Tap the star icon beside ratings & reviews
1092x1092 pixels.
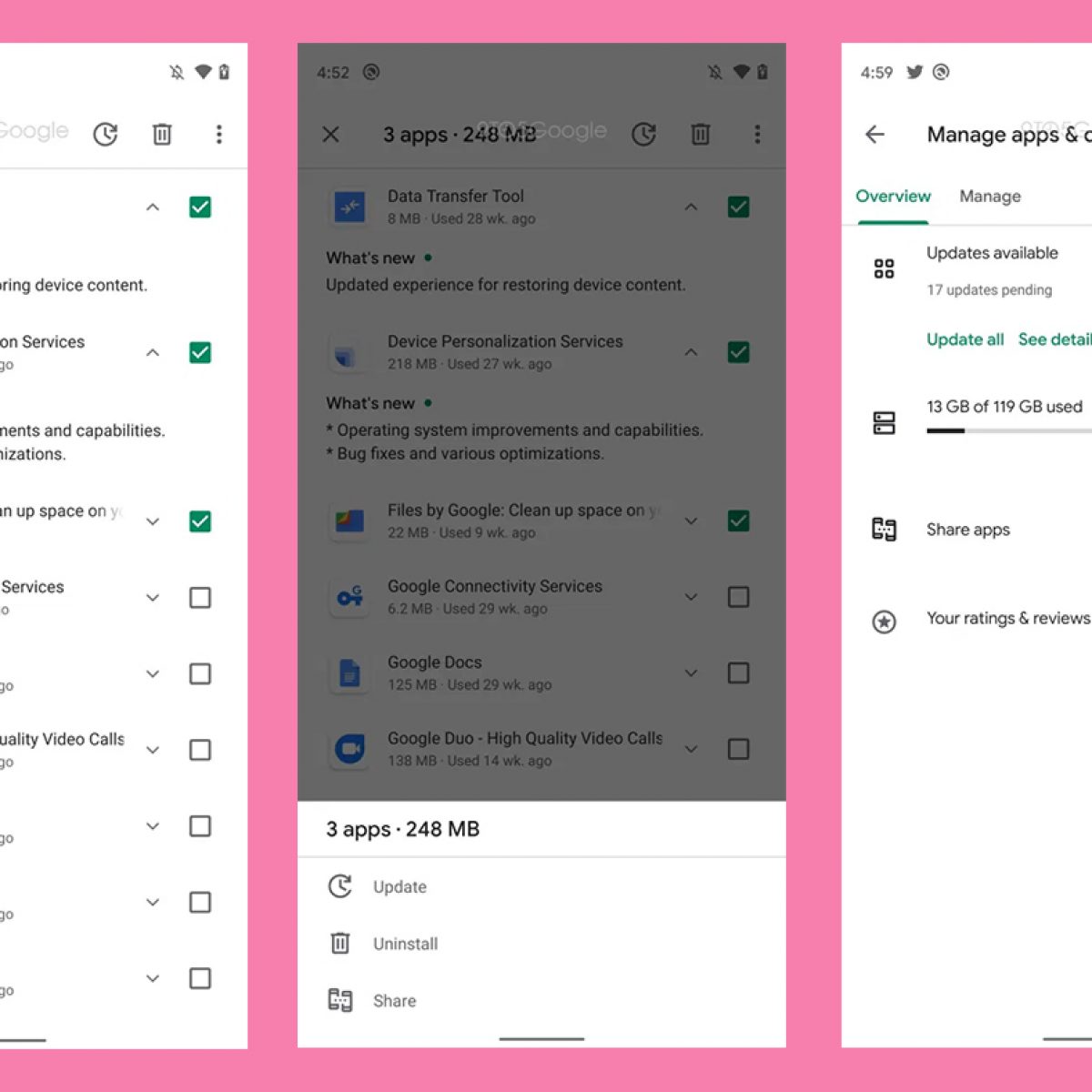coord(884,622)
